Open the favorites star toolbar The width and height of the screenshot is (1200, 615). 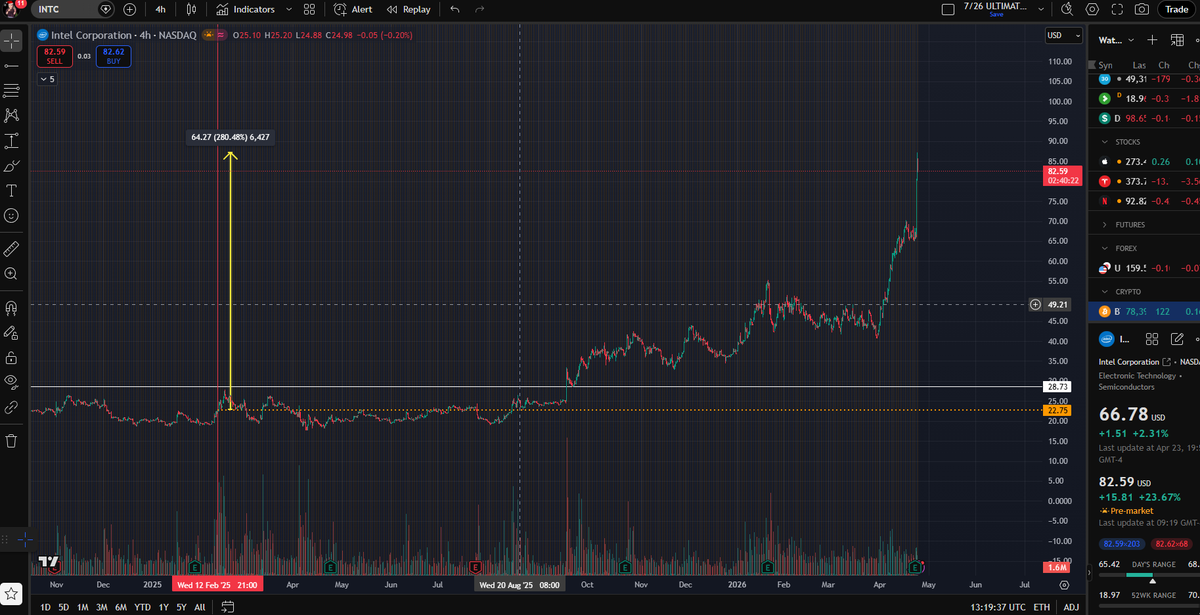click(x=12, y=596)
